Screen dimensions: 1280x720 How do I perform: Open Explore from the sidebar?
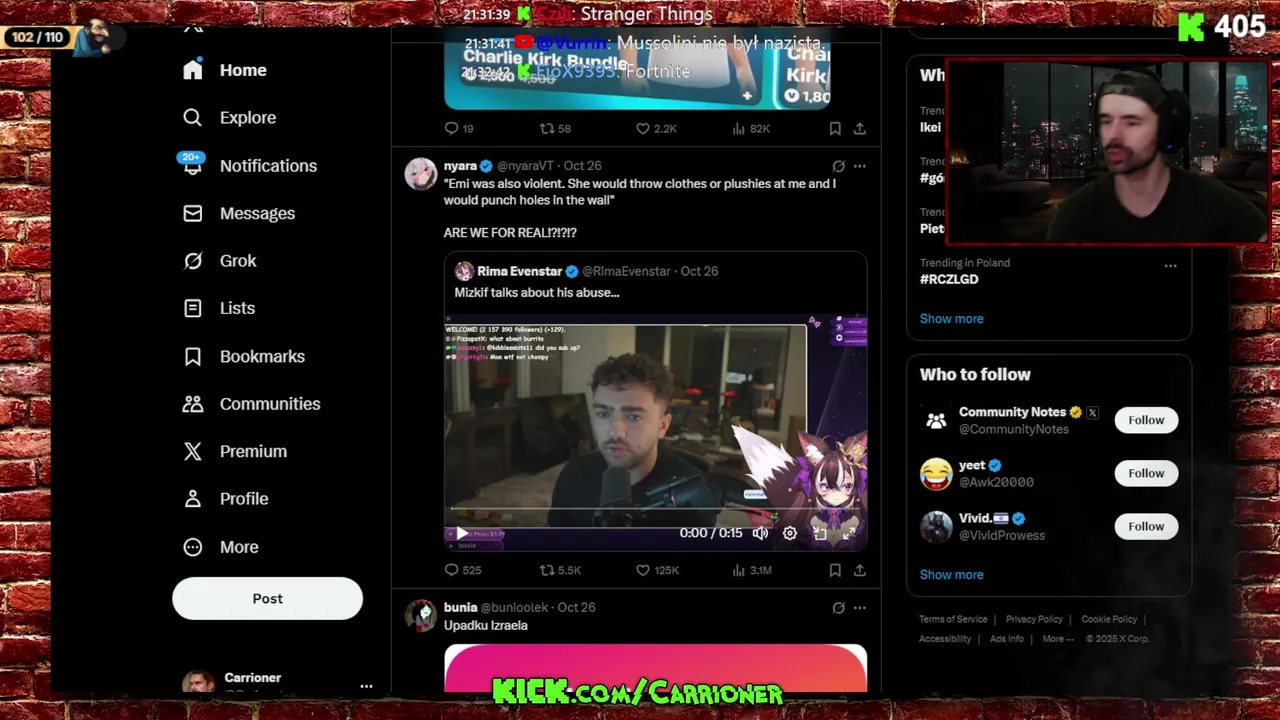(229, 117)
